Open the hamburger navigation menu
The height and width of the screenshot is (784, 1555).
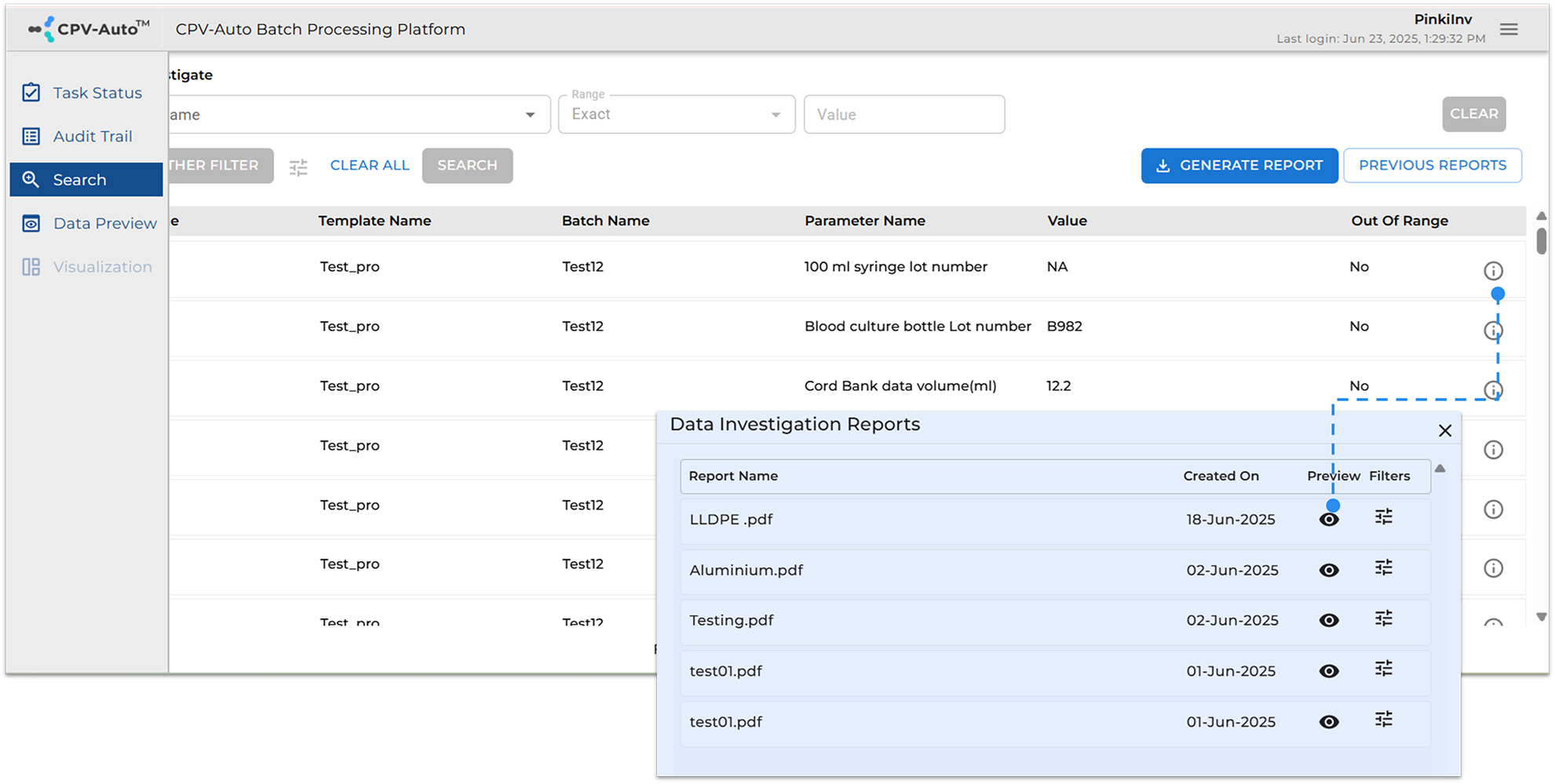click(x=1509, y=28)
